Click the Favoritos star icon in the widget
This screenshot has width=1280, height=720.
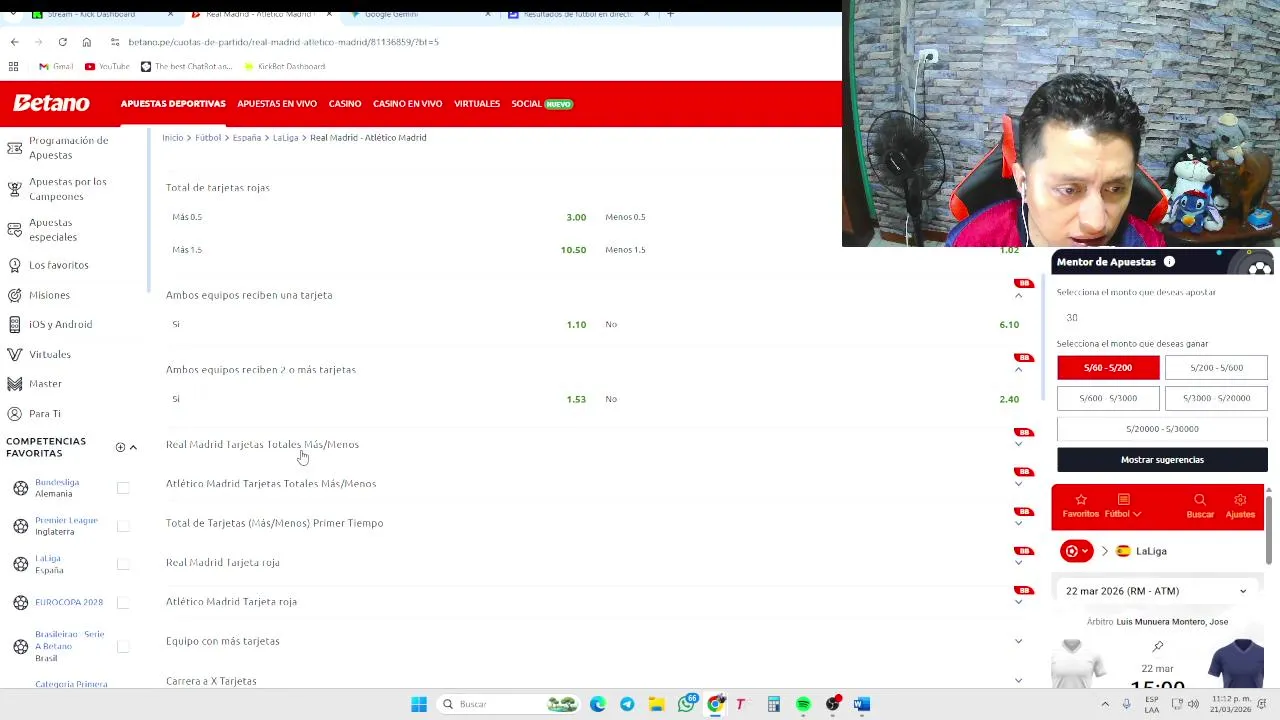pyautogui.click(x=1080, y=500)
